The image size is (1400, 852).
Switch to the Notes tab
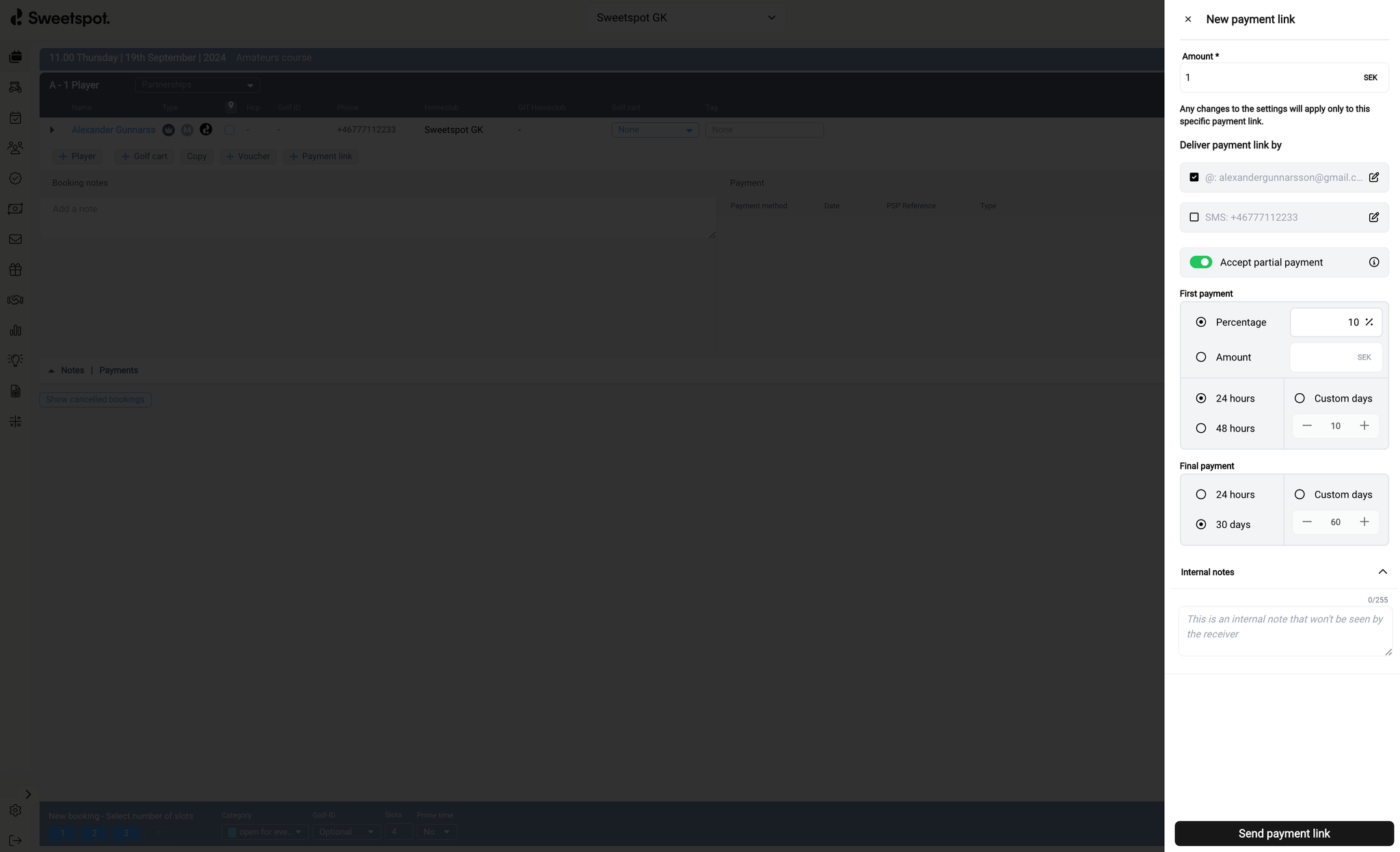click(72, 371)
